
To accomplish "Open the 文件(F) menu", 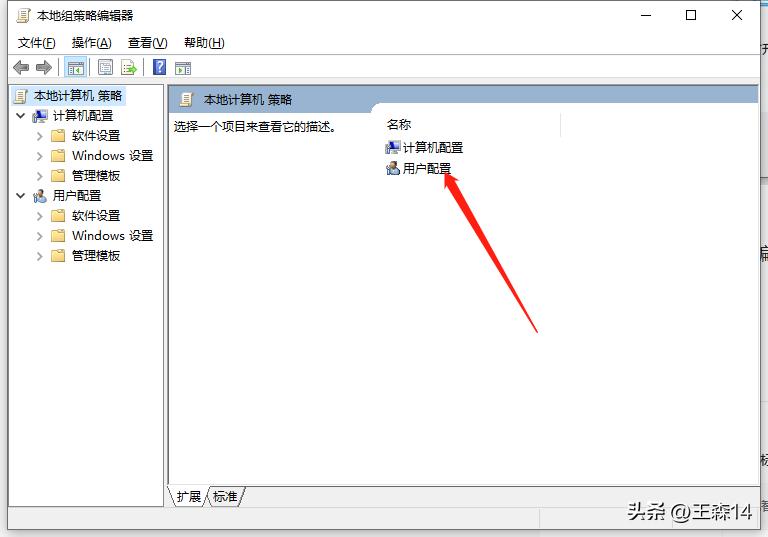I will pyautogui.click(x=37, y=43).
